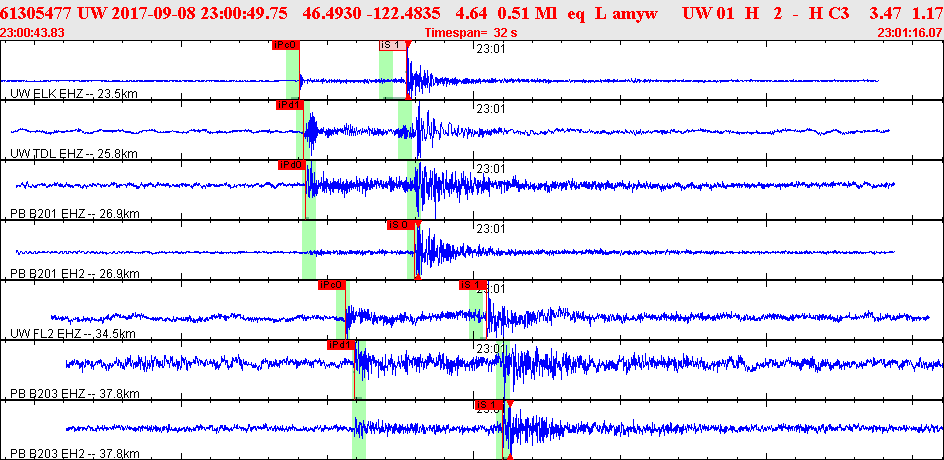The width and height of the screenshot is (944, 460).
Task: Click the UW FL2 EHZ -- 34.5km label
Action: (x=73, y=334)
